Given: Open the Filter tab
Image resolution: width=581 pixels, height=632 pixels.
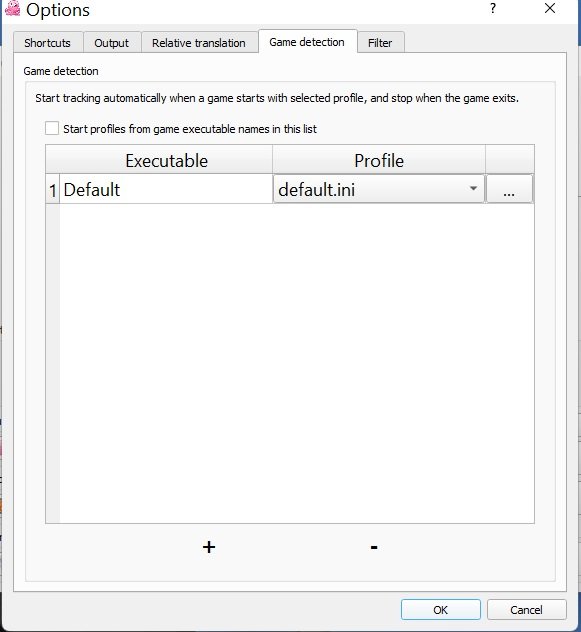Looking at the screenshot, I should tap(380, 43).
